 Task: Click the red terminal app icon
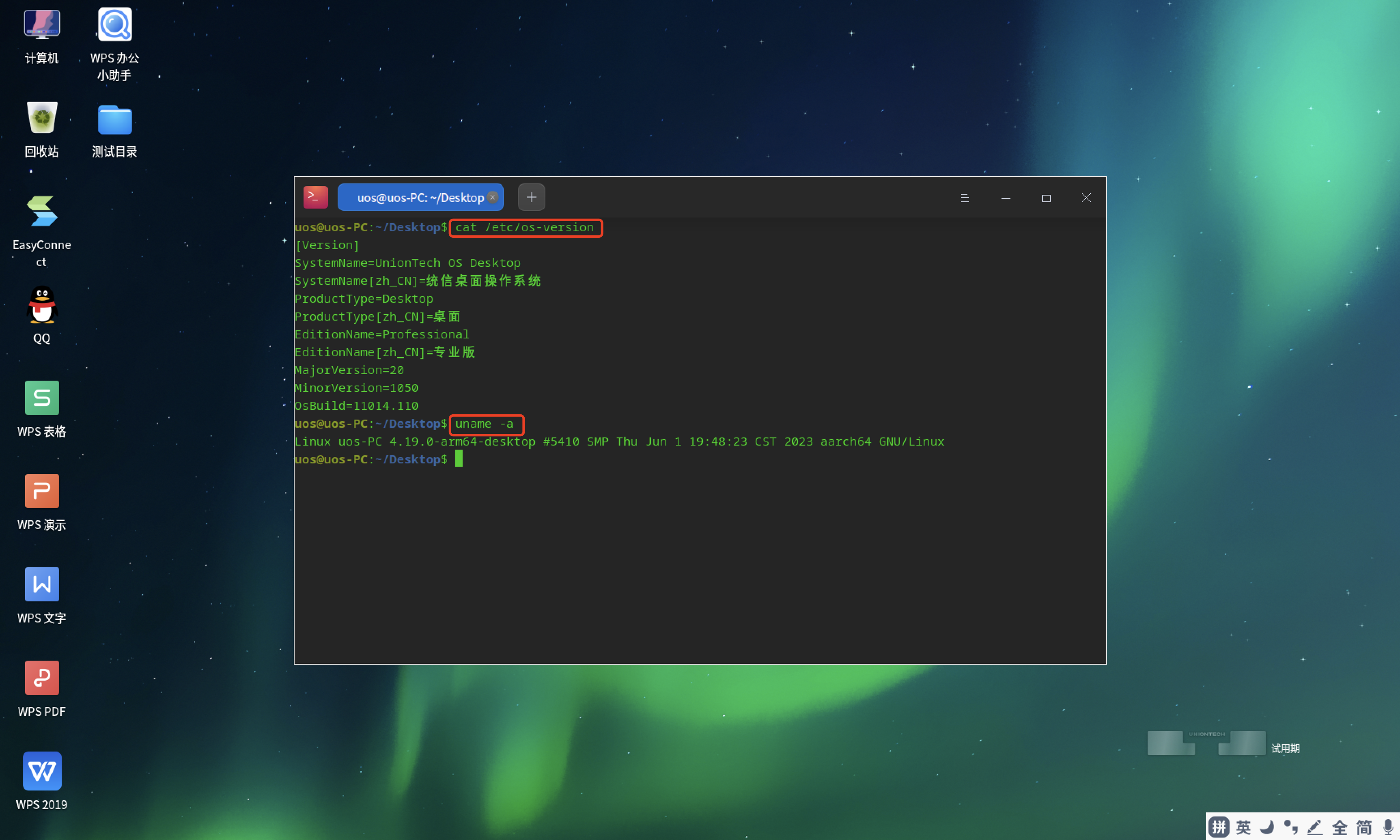tap(315, 198)
